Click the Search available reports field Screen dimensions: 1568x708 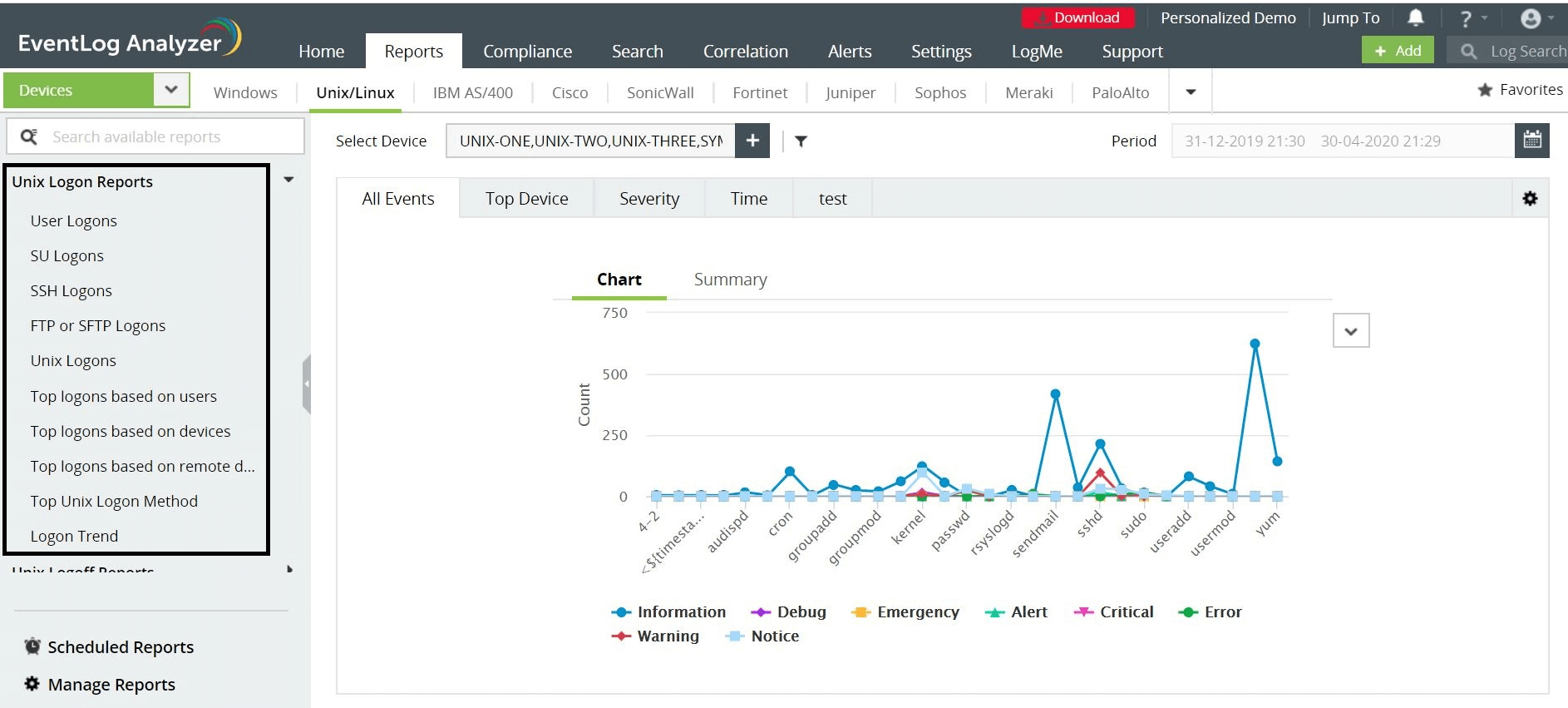(166, 136)
